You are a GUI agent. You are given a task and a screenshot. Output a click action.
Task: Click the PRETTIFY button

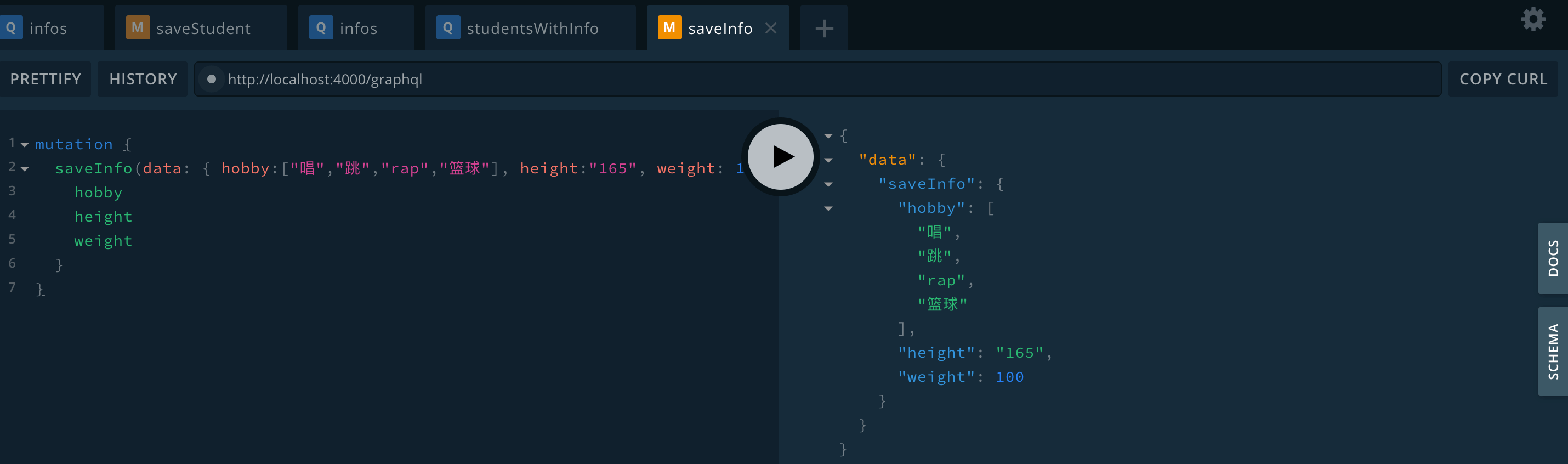coord(46,79)
